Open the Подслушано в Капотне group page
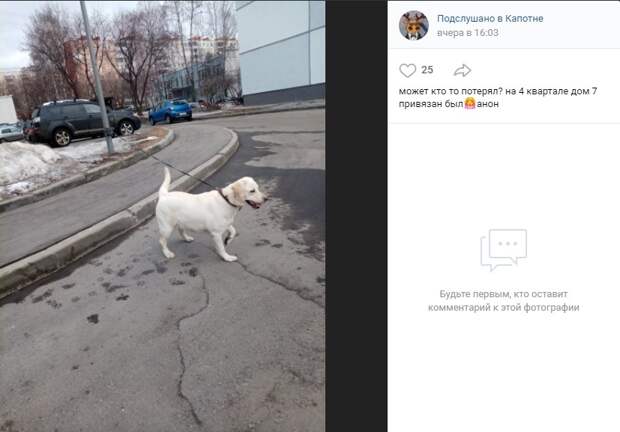 (x=490, y=19)
